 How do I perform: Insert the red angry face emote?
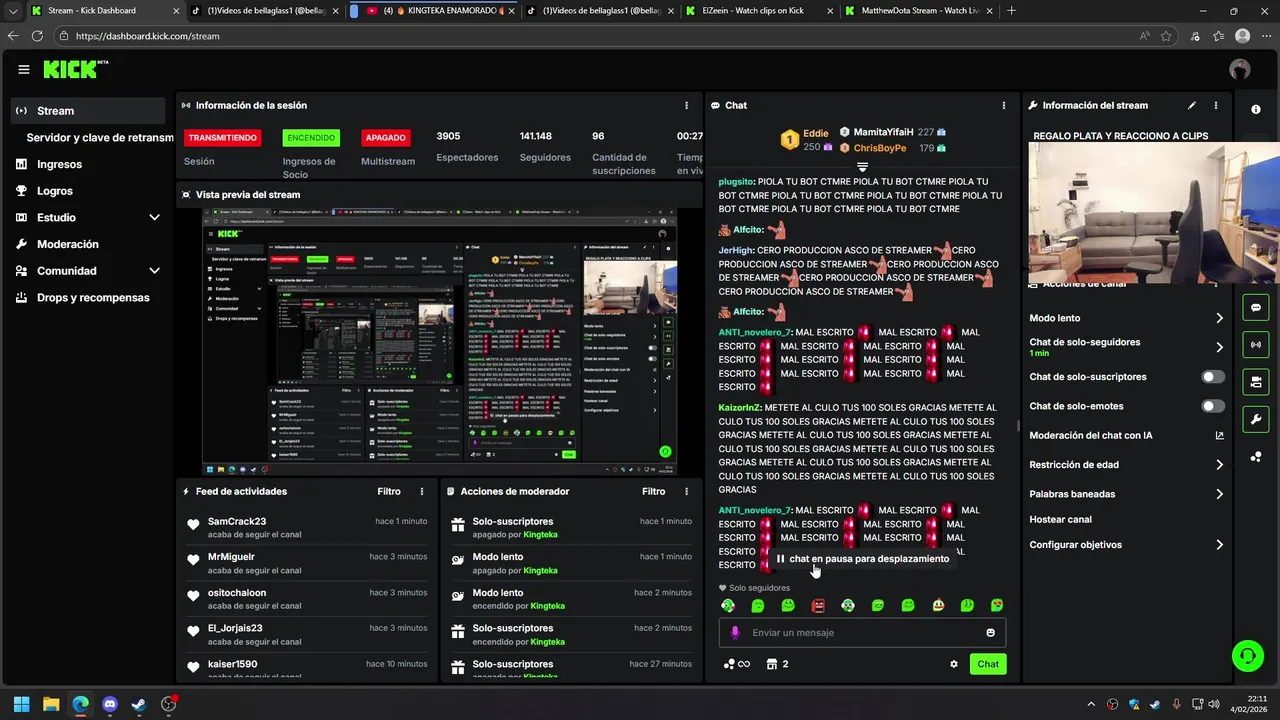click(x=818, y=606)
